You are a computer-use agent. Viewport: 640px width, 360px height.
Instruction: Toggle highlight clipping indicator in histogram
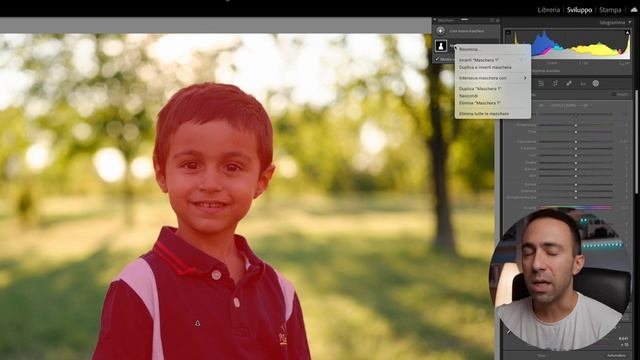click(x=628, y=32)
